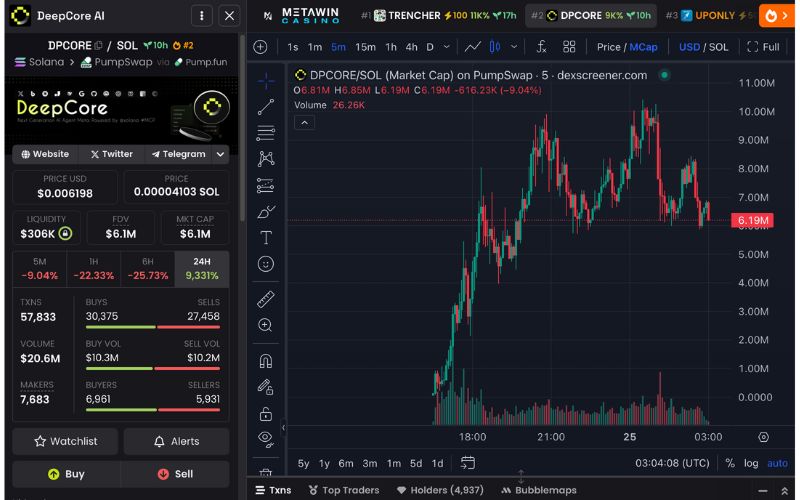Select the 5M change stats tab
This screenshot has height=500, width=800.
[39, 269]
